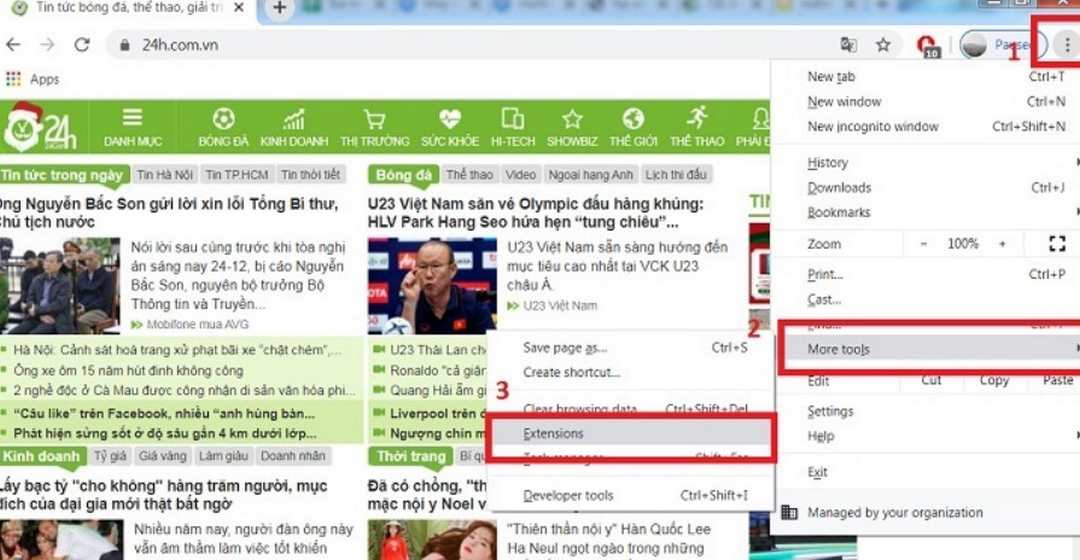Go back with the browser back arrow
The height and width of the screenshot is (560, 1080).
point(13,45)
